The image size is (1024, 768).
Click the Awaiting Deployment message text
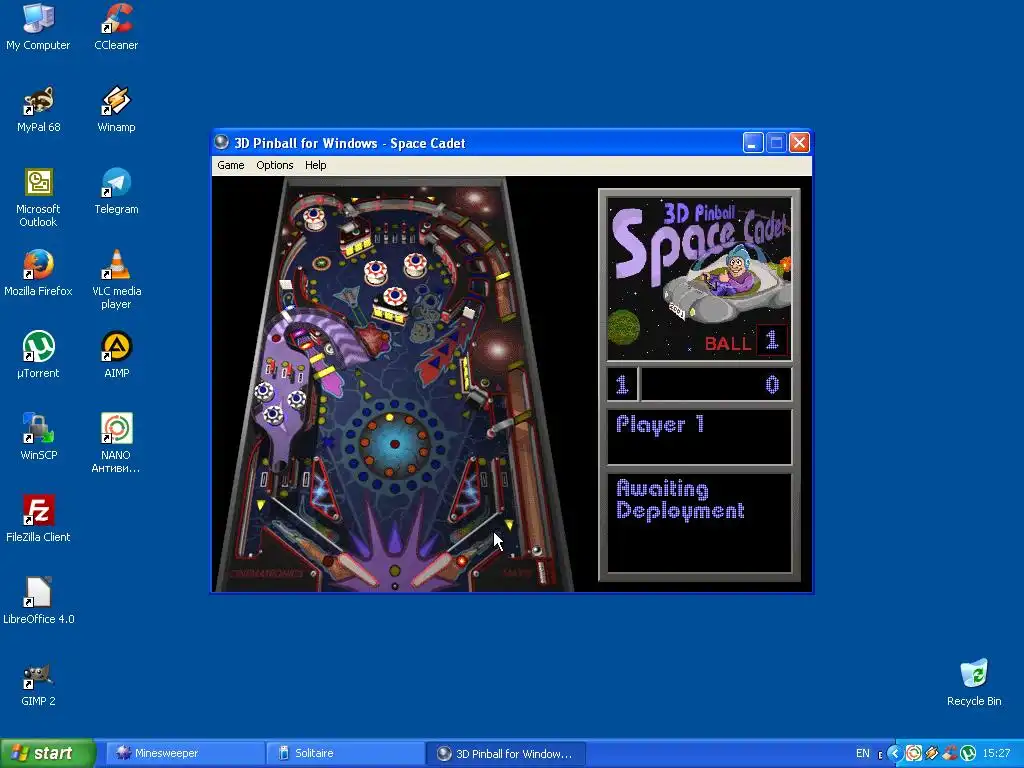680,500
